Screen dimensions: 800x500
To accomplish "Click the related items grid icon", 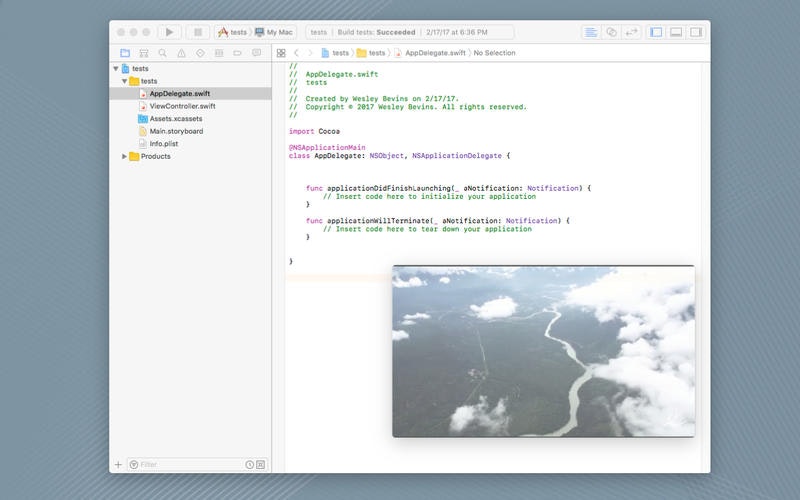I will coord(281,53).
